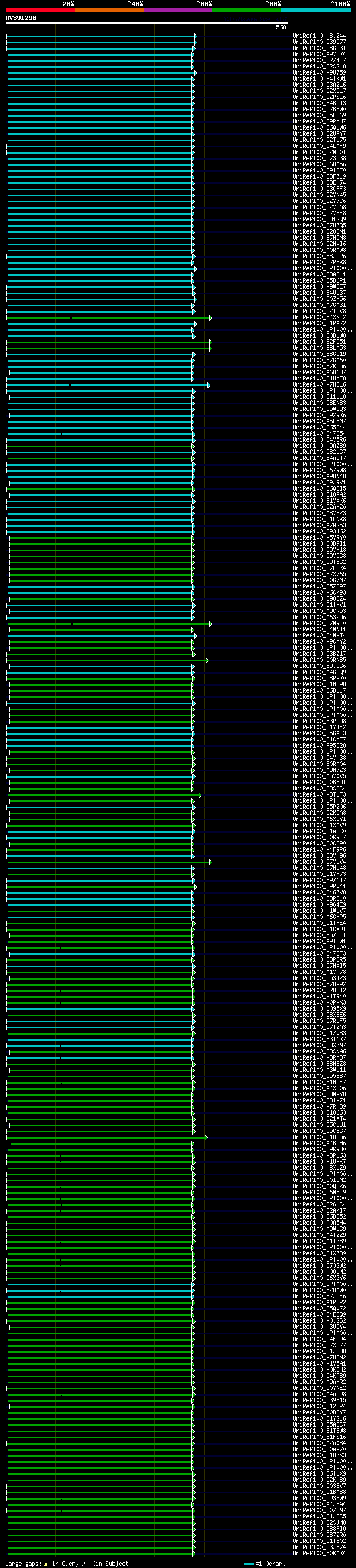Select the UniRef100_Q81GQ9 label
The image size is (356, 1568).
pyautogui.click(x=319, y=219)
